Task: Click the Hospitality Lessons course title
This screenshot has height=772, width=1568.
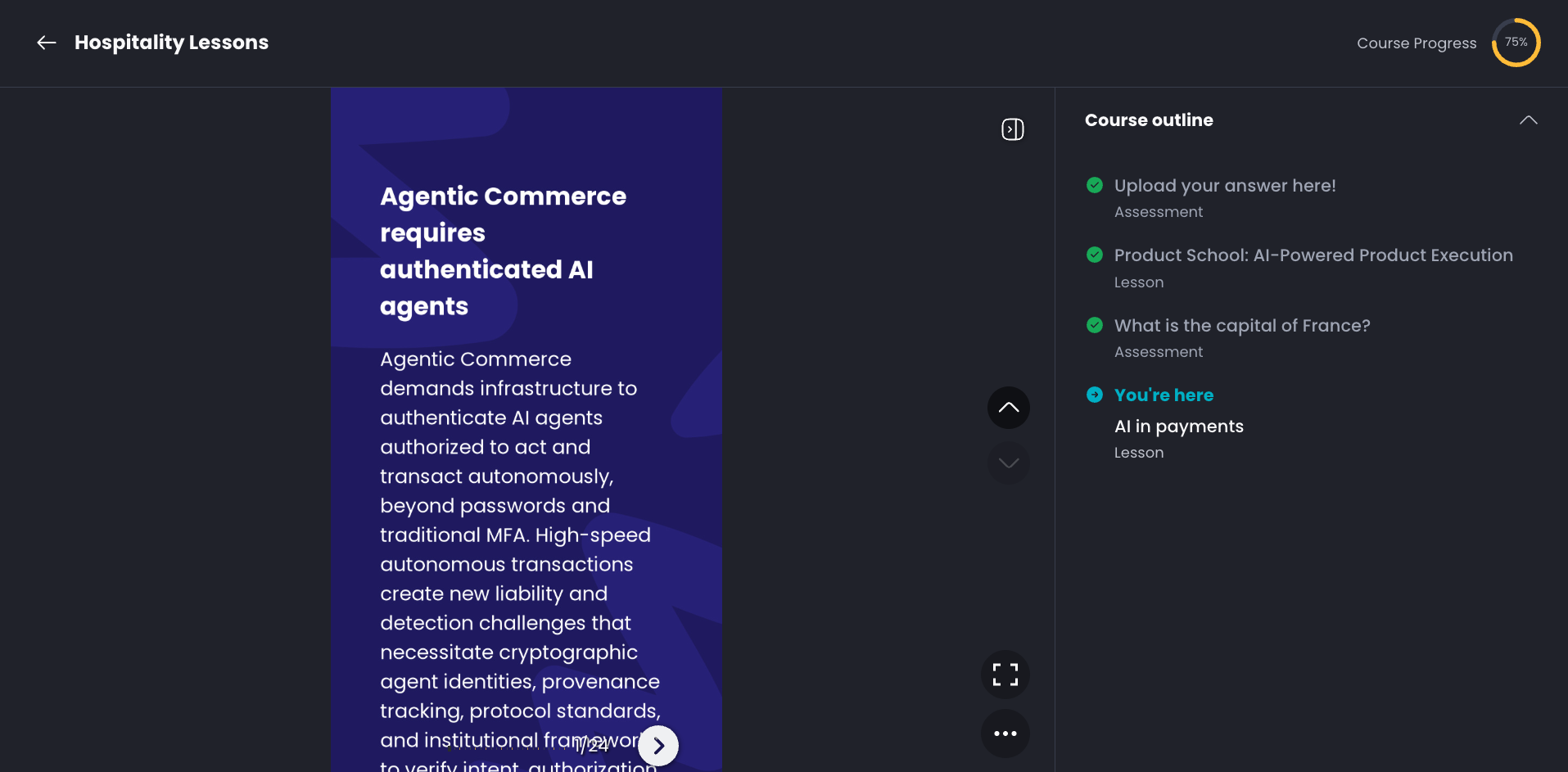Action: pos(171,43)
